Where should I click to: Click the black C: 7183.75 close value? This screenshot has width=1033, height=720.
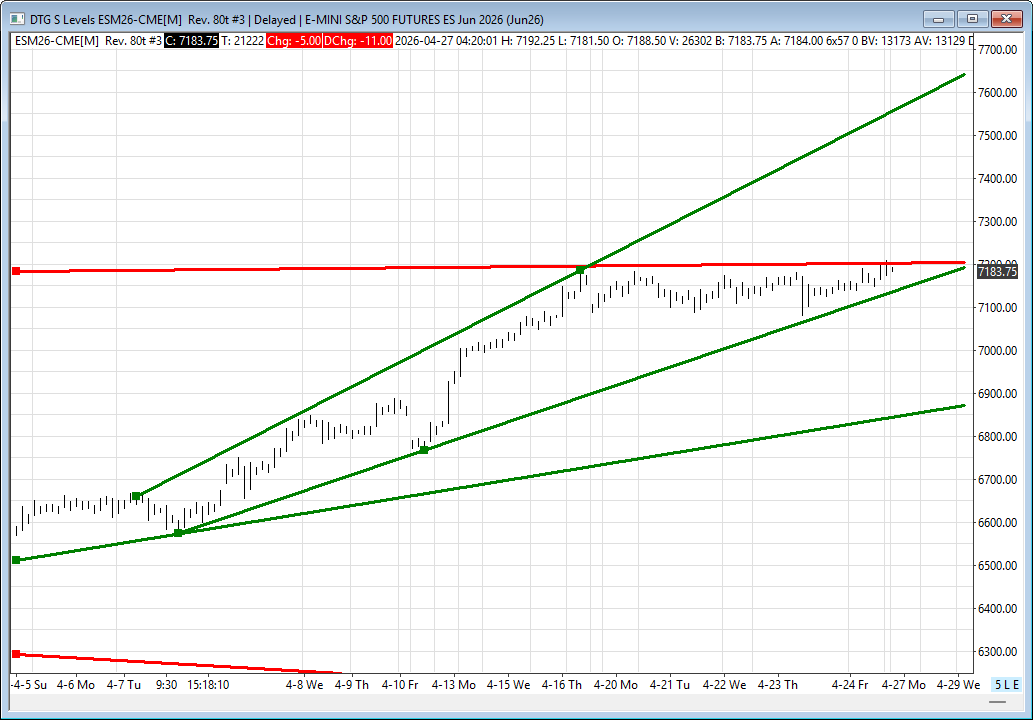tap(191, 40)
